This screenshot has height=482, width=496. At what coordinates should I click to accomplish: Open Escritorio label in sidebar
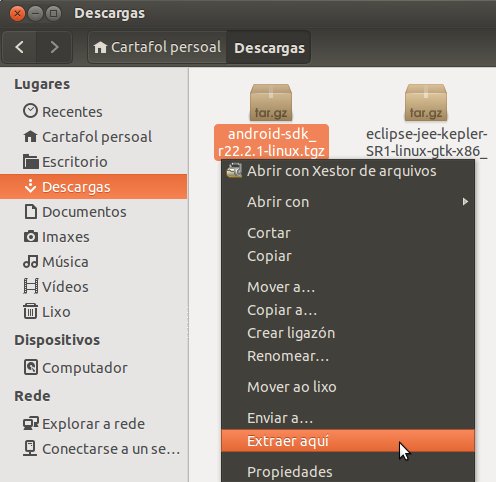click(x=75, y=162)
